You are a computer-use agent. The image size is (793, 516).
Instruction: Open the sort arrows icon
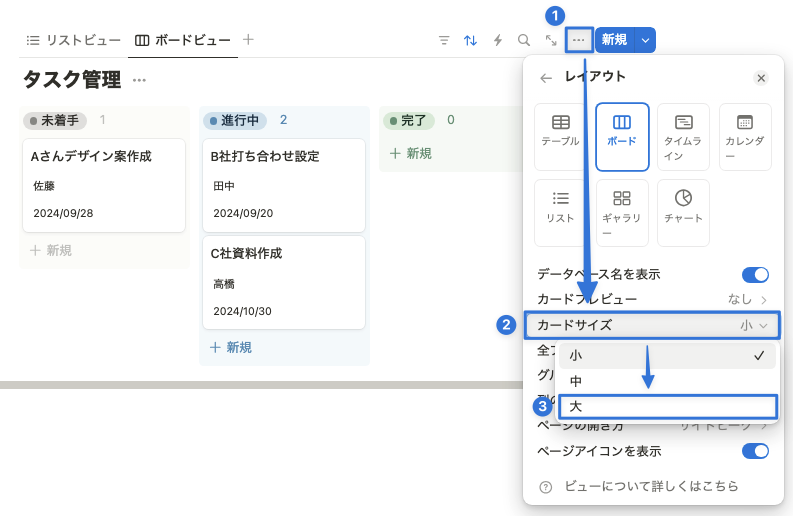click(470, 40)
